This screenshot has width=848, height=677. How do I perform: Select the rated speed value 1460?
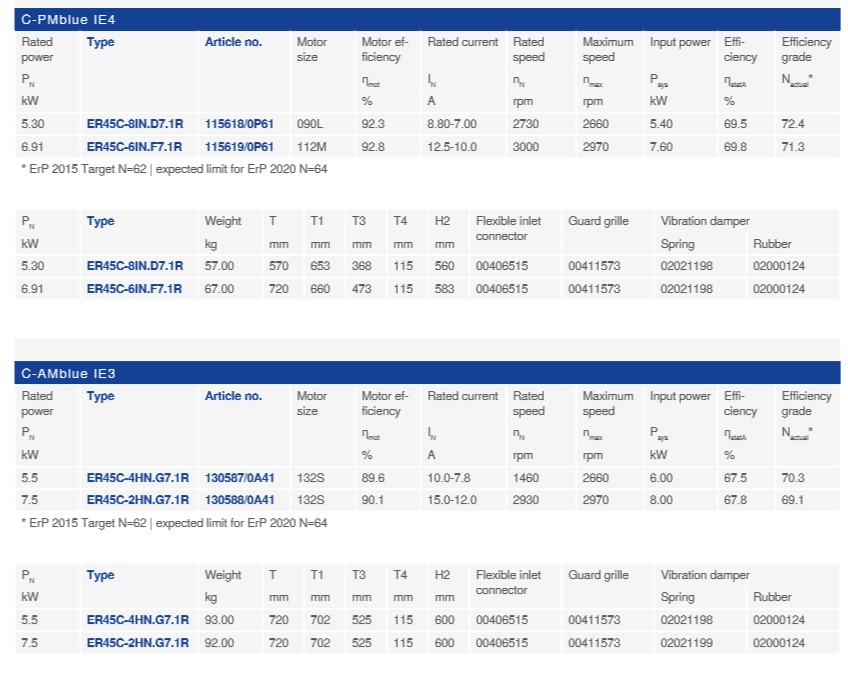click(526, 477)
